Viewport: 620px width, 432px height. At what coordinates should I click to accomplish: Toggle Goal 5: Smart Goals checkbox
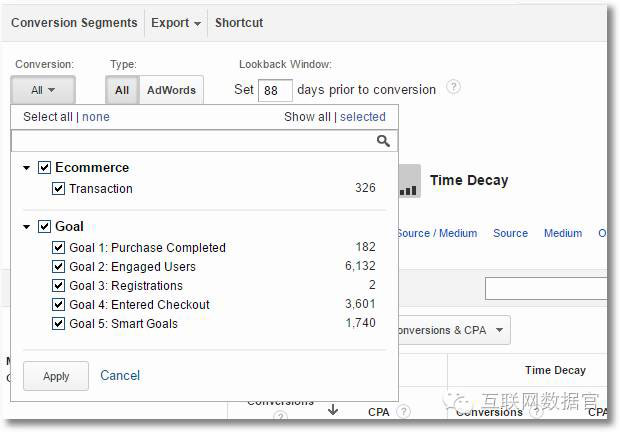point(59,323)
